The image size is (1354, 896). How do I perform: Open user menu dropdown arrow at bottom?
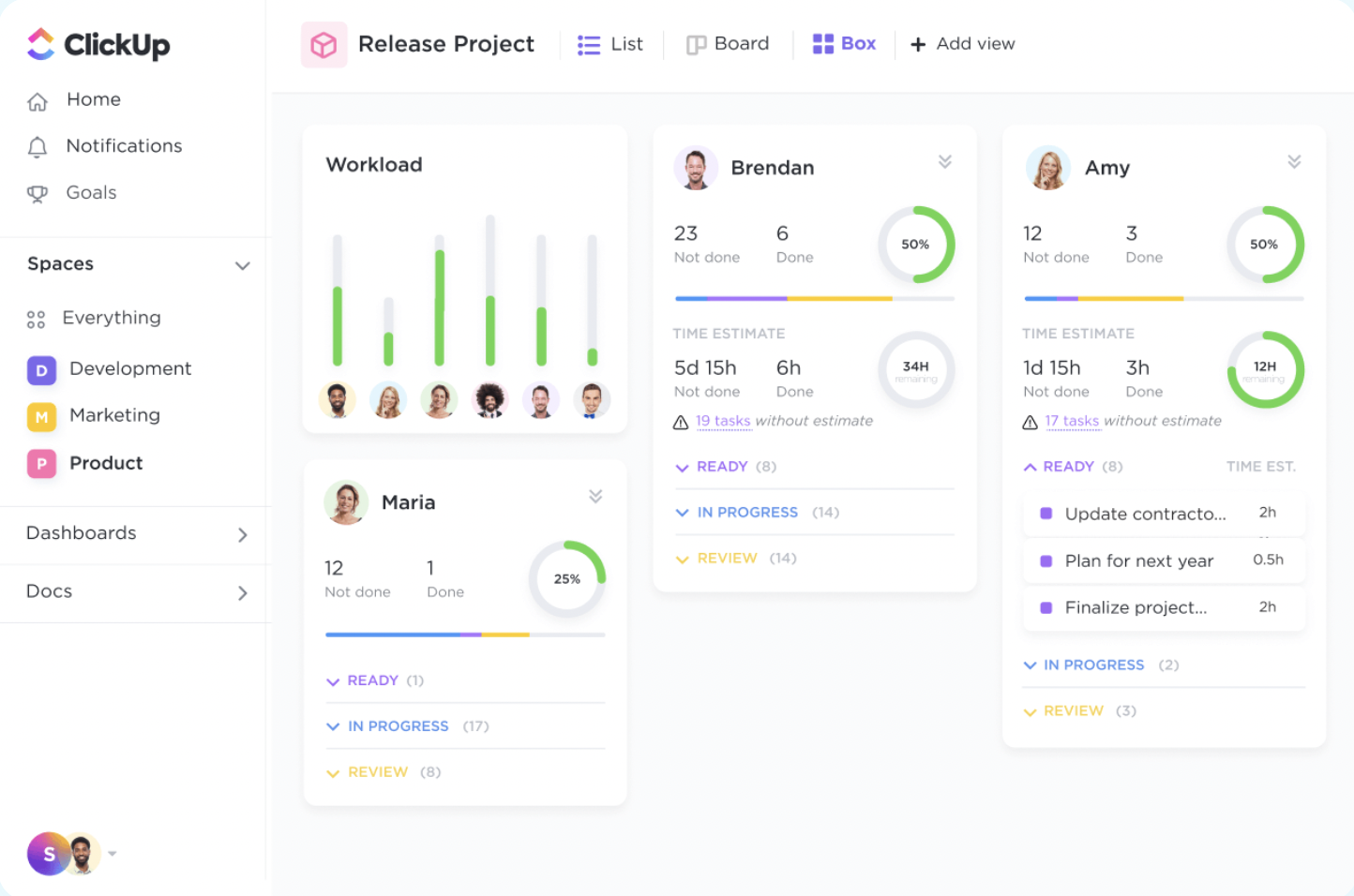113,854
